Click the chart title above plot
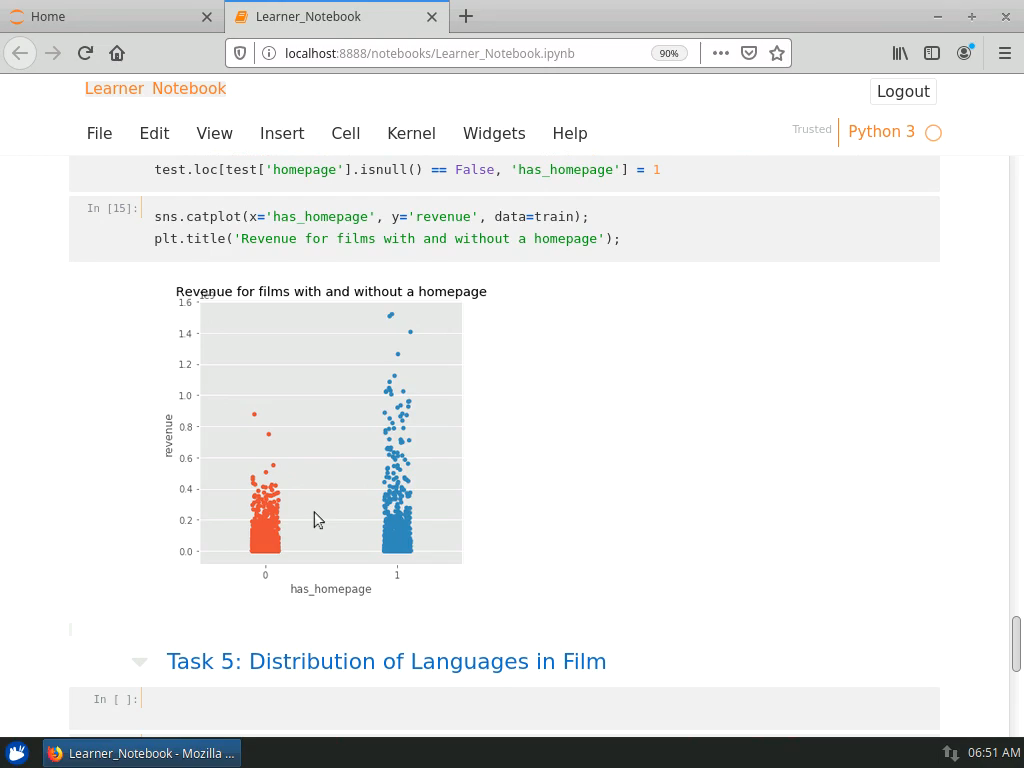This screenshot has width=1024, height=768. point(330,292)
